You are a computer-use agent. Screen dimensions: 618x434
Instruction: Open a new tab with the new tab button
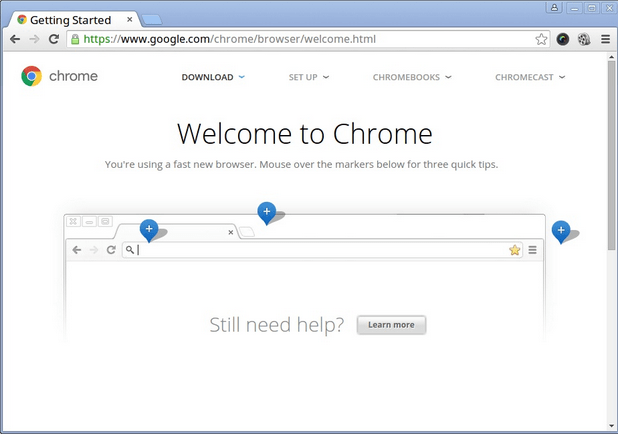pyautogui.click(x=152, y=20)
